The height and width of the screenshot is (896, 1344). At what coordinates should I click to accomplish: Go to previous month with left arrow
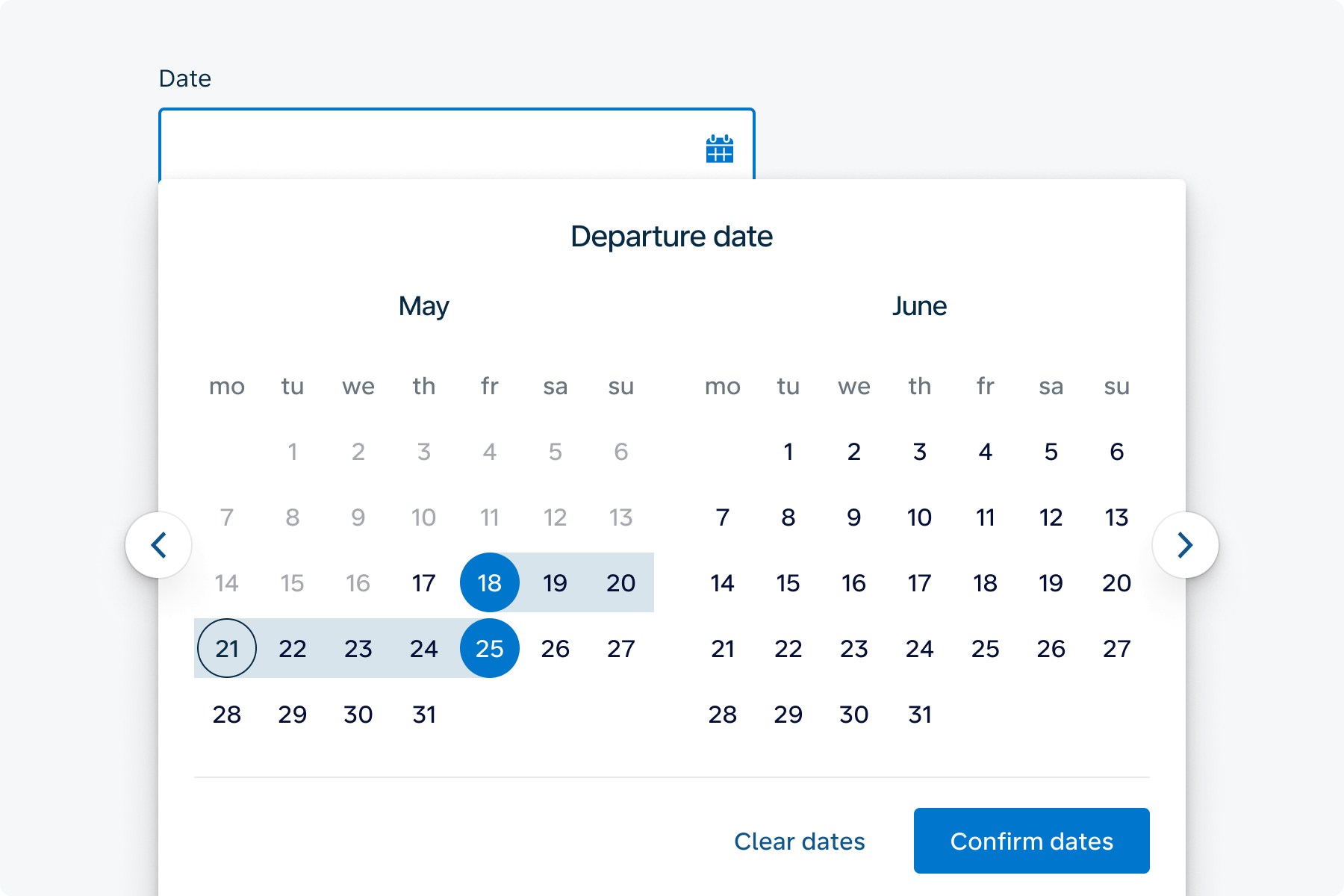[158, 545]
